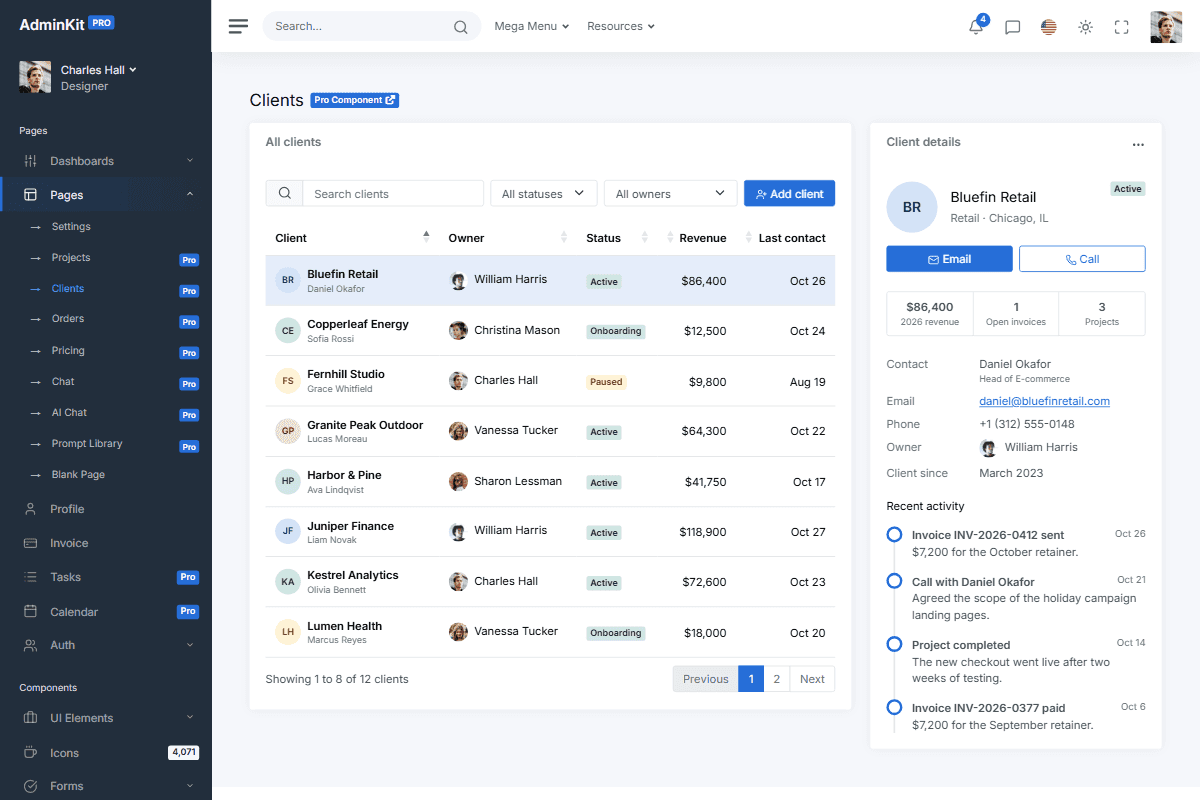The image size is (1200, 800).
Task: Open the All statuses filter dropdown
Action: point(544,194)
